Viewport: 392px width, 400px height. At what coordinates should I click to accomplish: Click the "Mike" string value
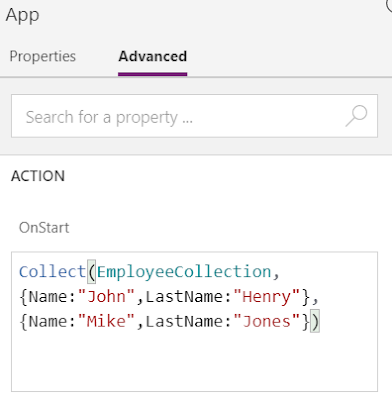tap(106, 321)
